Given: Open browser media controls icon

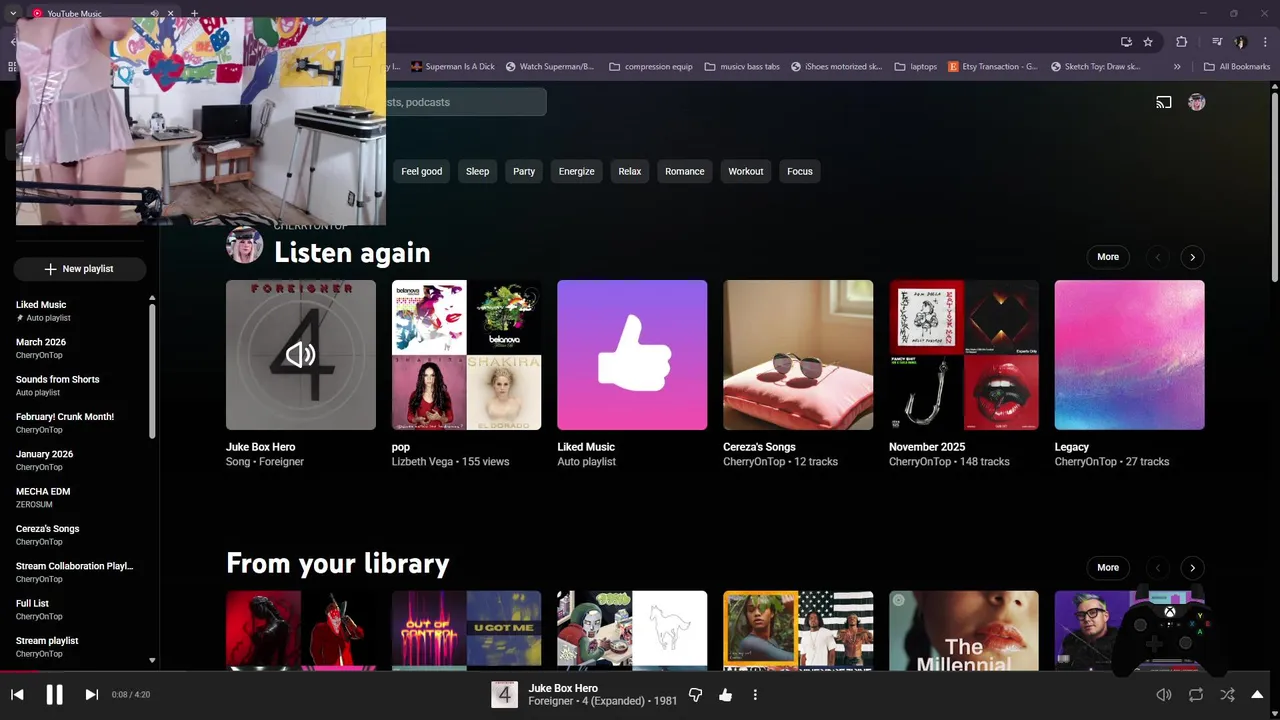Looking at the screenshot, I should click(x=1216, y=42).
